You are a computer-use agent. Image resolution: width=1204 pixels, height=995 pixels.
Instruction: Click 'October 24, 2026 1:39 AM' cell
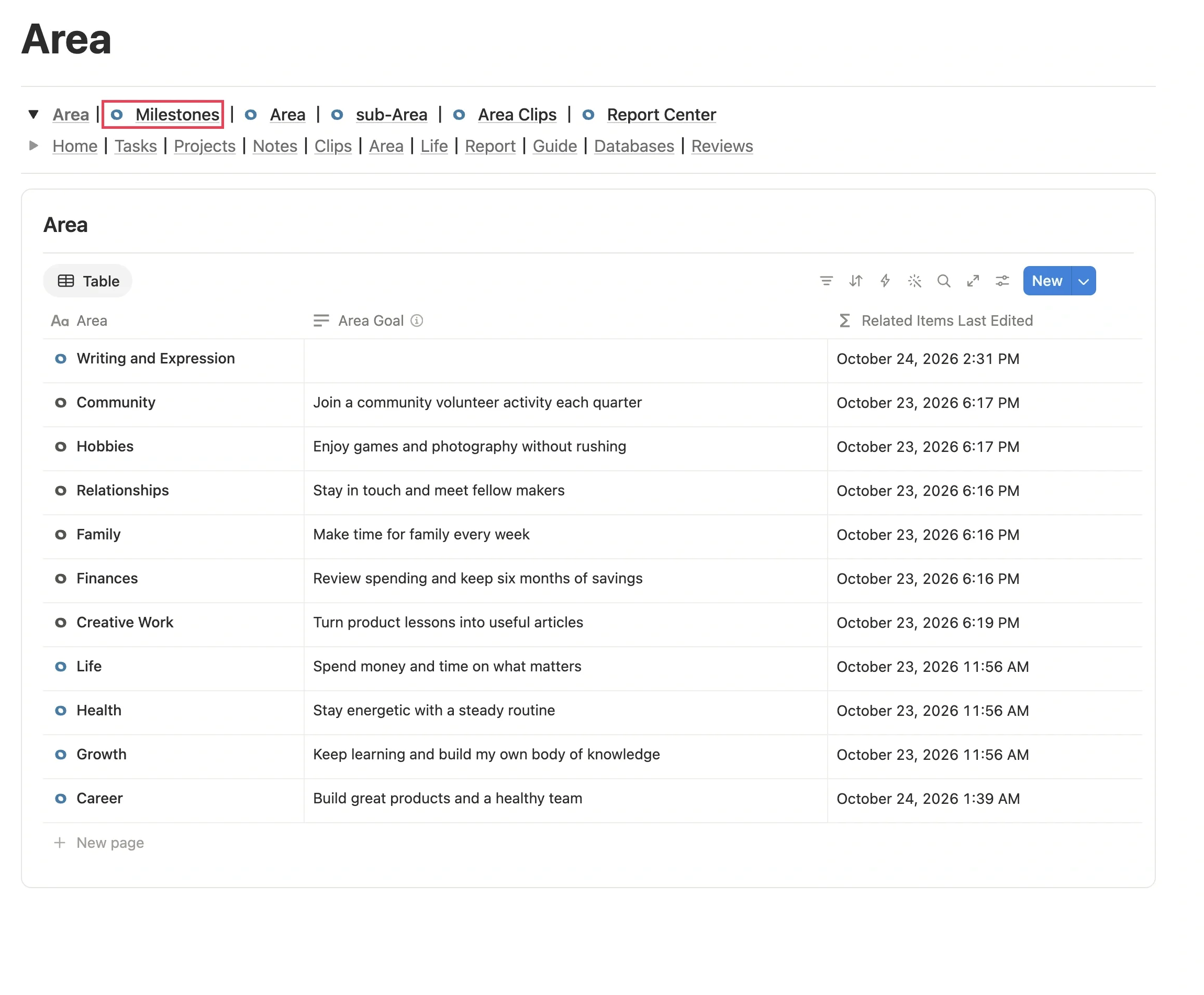(985, 801)
